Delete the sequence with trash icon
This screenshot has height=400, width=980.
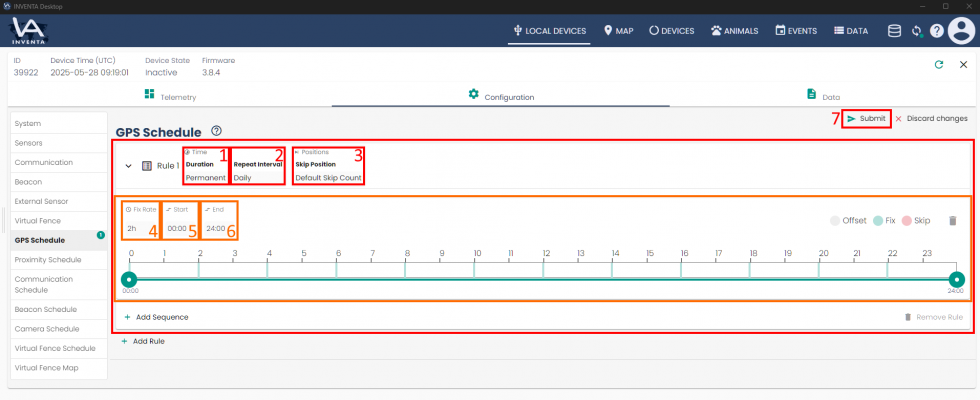pos(952,220)
